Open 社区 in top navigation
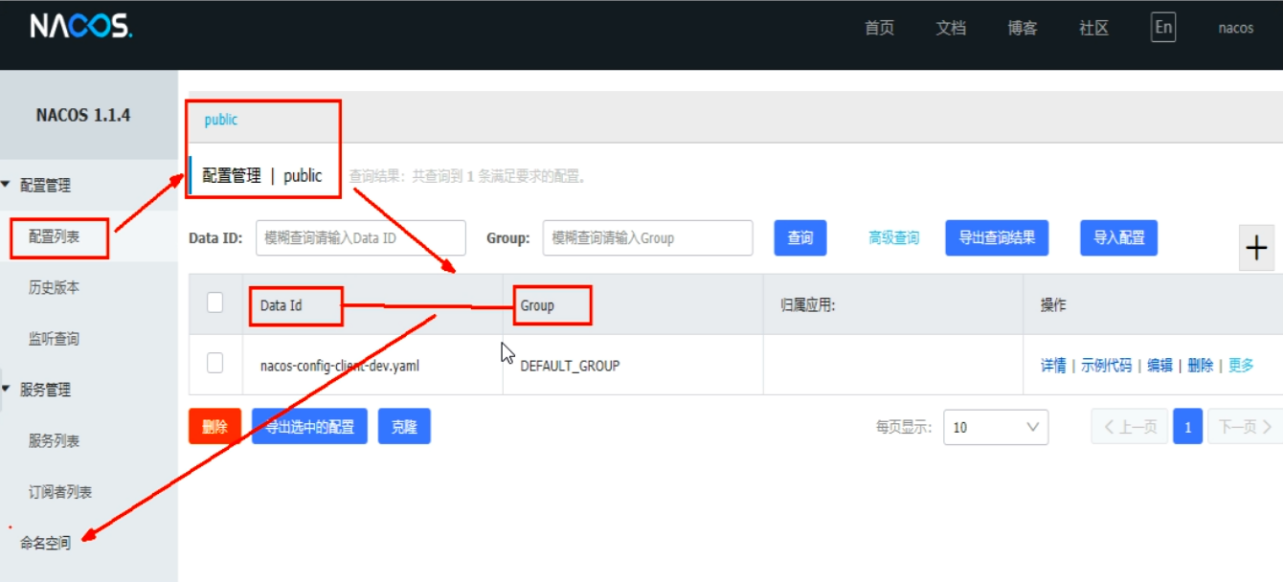 (x=1094, y=28)
